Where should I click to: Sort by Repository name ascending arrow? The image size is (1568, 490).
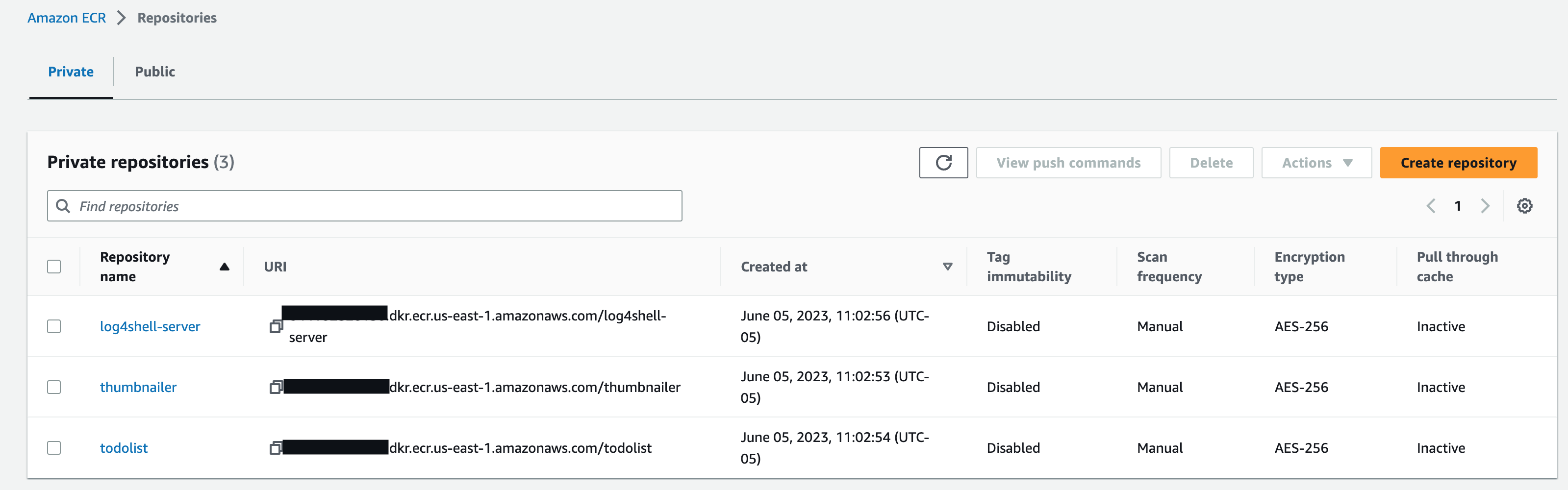click(224, 267)
